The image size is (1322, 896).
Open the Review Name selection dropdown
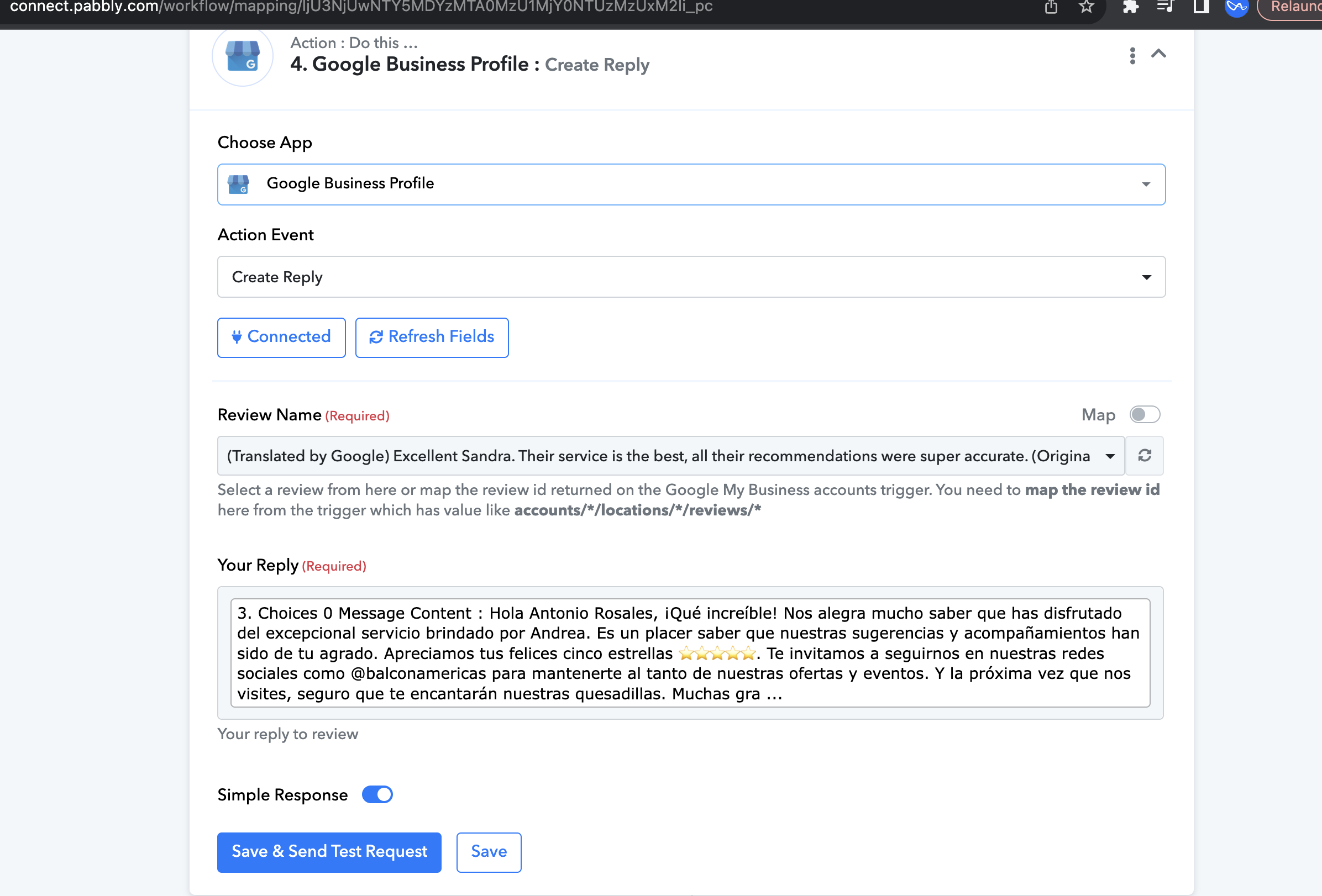670,456
